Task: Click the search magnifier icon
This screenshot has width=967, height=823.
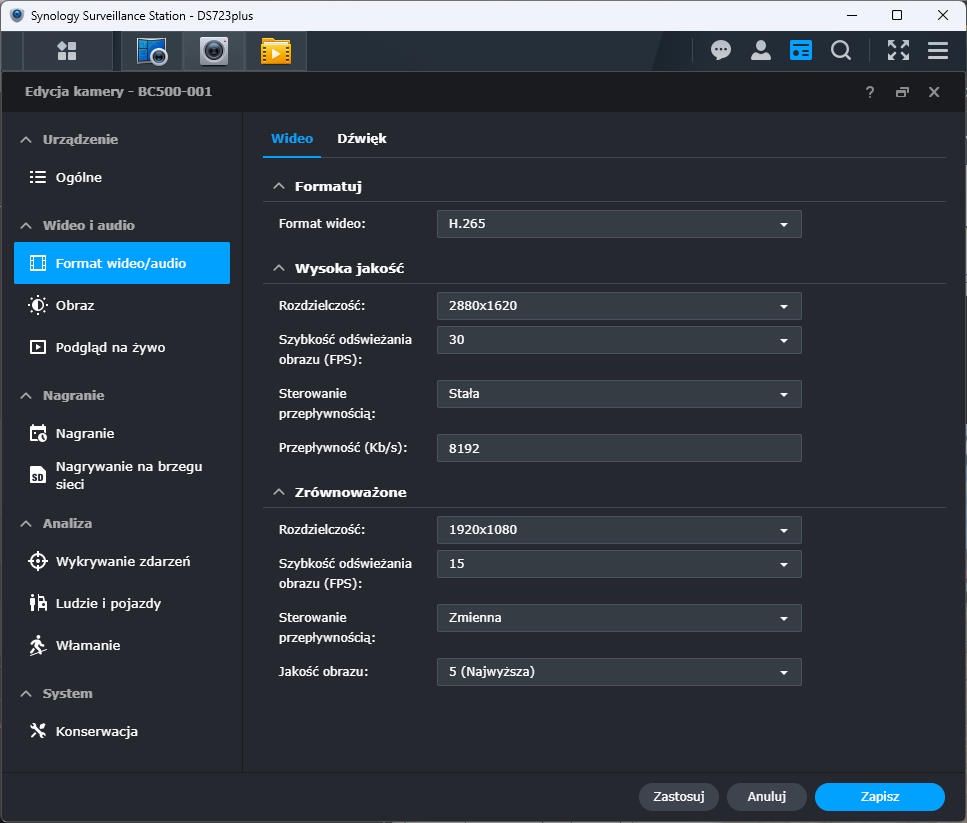Action: tap(841, 50)
